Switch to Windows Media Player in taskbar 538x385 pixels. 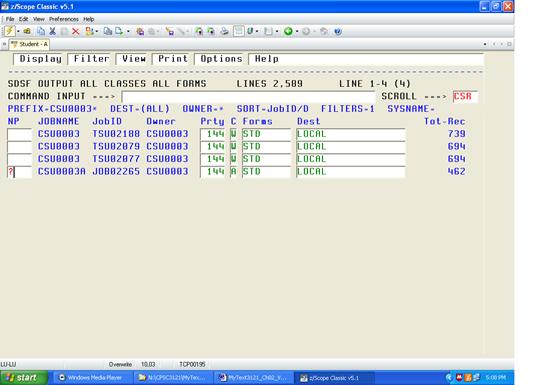[x=92, y=378]
